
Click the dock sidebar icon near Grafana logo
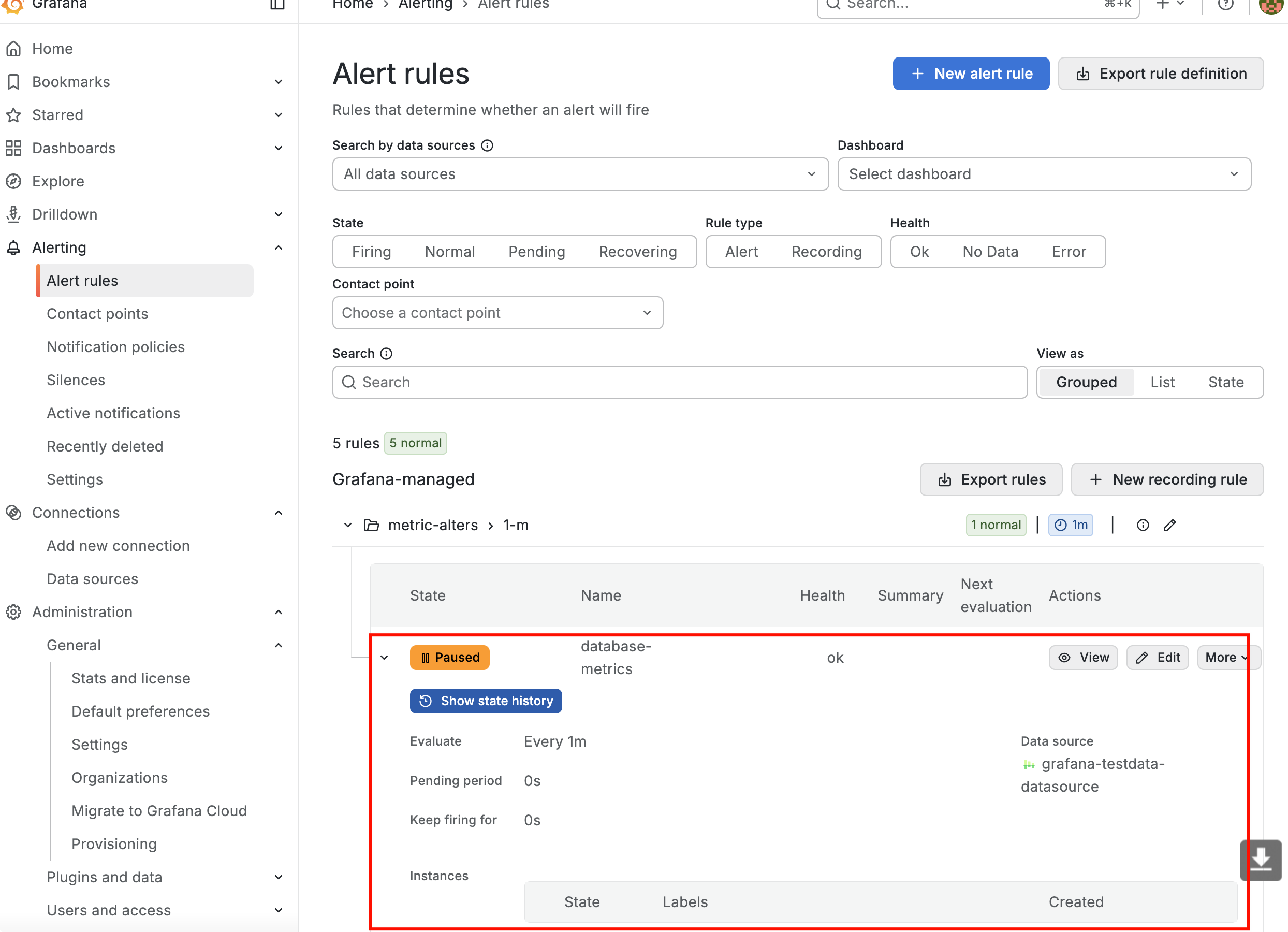277,5
